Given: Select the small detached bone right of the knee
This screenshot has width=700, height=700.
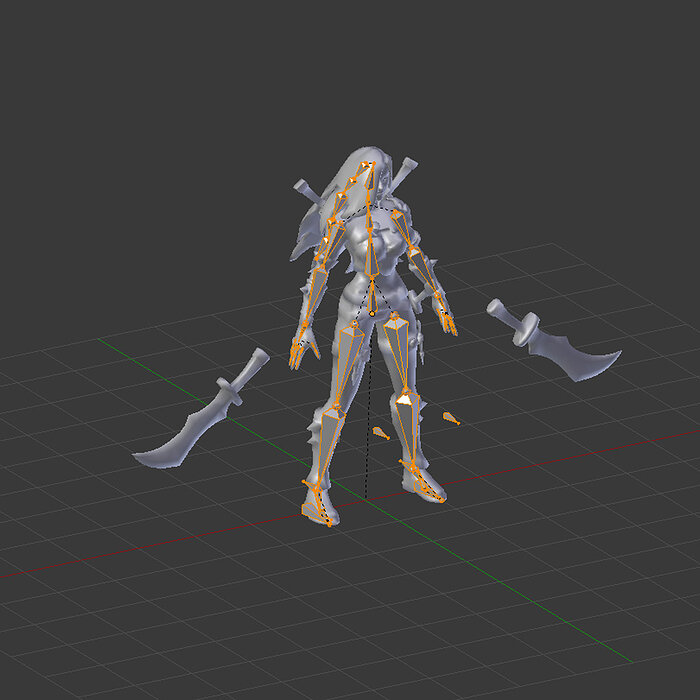Looking at the screenshot, I should pyautogui.click(x=451, y=418).
